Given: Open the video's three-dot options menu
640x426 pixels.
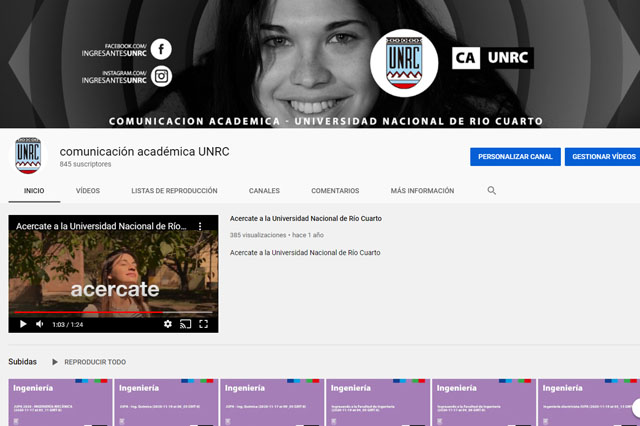Looking at the screenshot, I should tap(200, 226).
